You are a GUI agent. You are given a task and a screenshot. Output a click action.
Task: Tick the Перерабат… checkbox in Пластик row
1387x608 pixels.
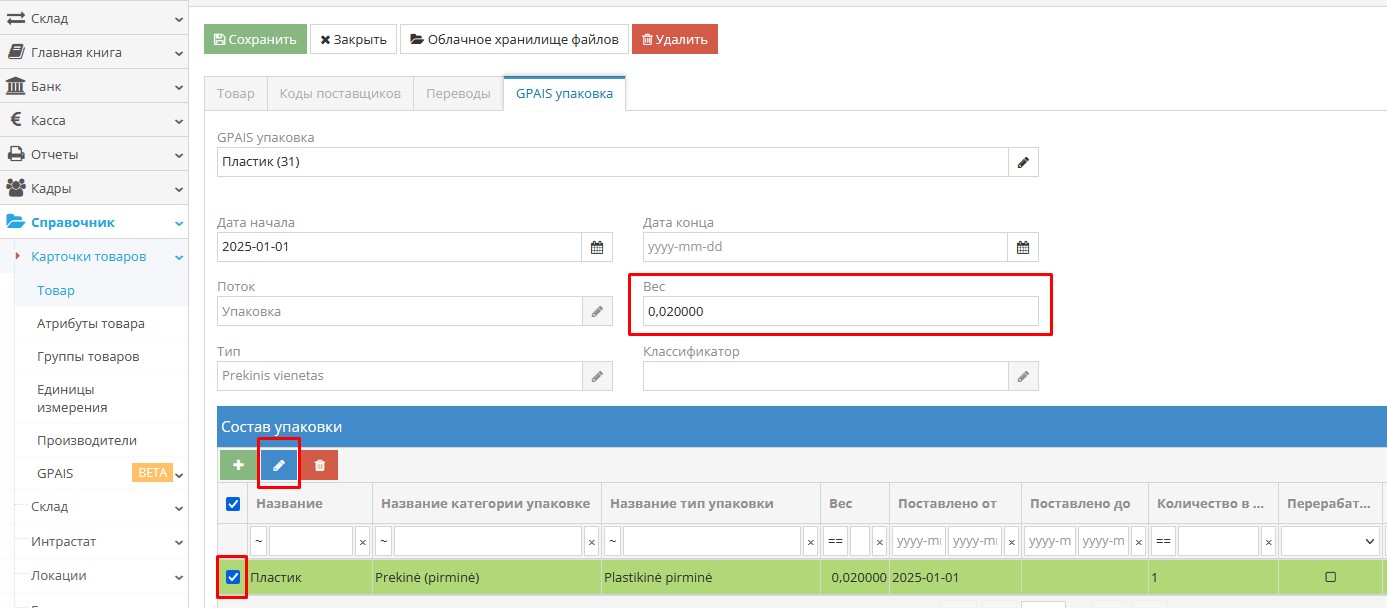[x=1330, y=577]
